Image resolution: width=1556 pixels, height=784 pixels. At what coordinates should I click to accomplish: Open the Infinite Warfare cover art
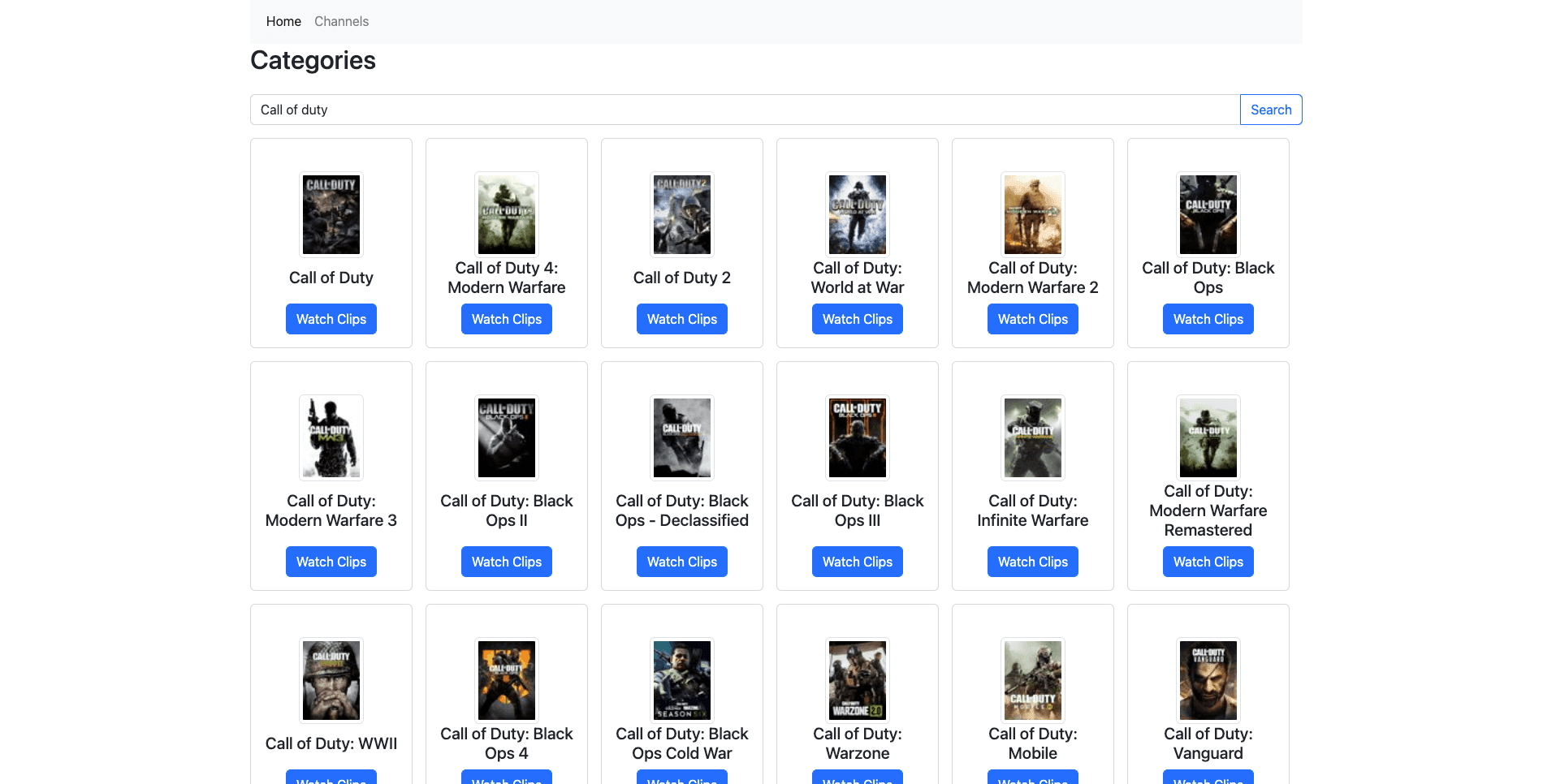pos(1032,437)
